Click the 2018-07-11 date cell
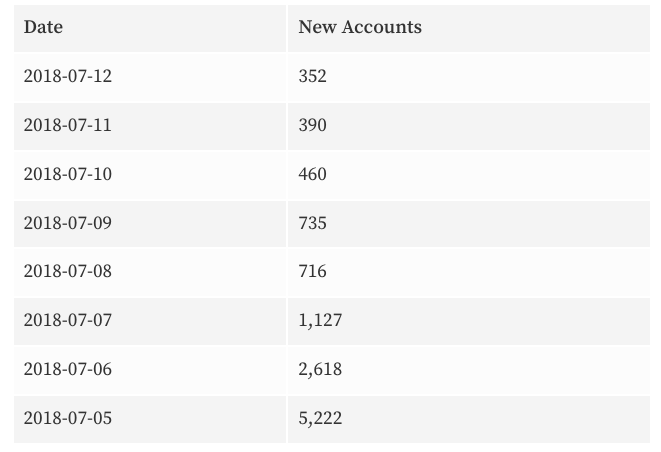661x452 pixels. [68, 125]
